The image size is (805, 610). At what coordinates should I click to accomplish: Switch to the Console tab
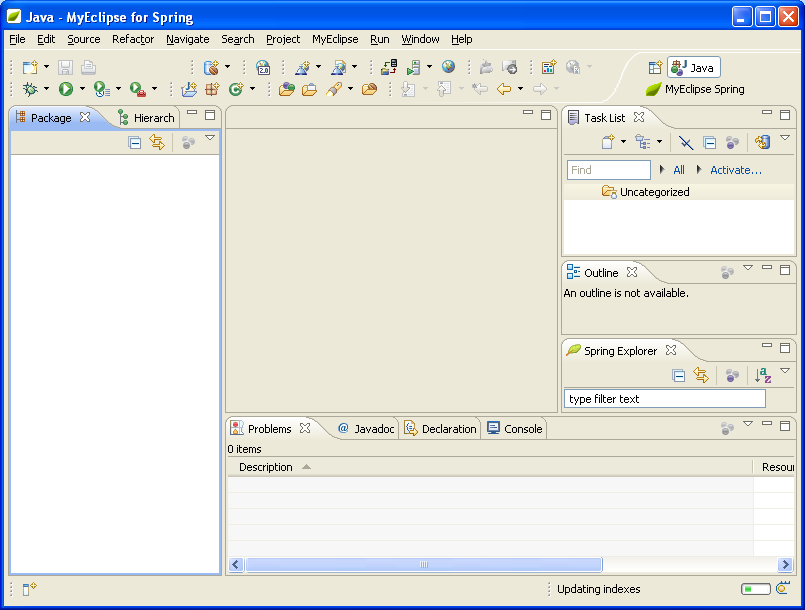(x=514, y=429)
